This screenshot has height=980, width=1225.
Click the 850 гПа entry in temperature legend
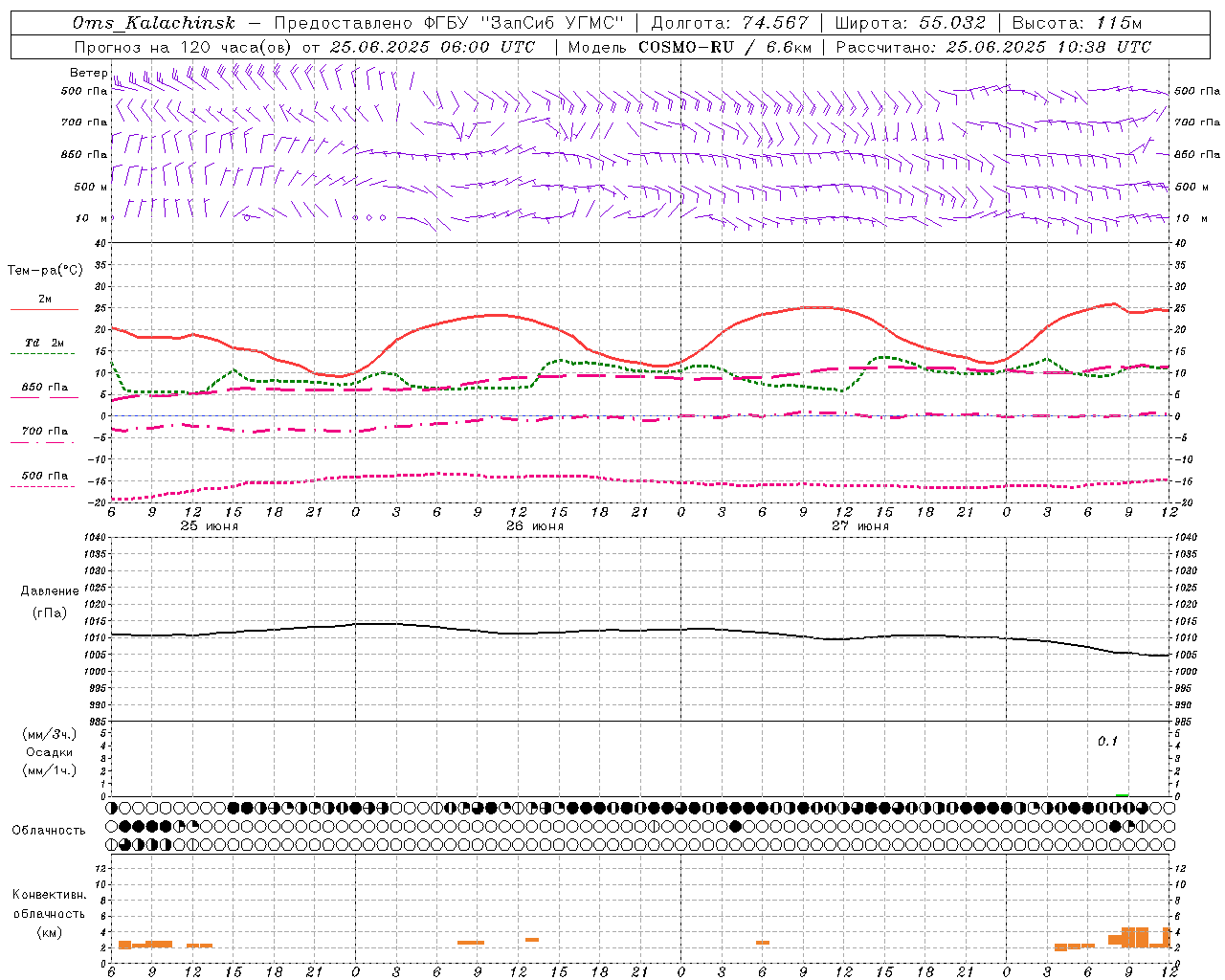click(44, 387)
